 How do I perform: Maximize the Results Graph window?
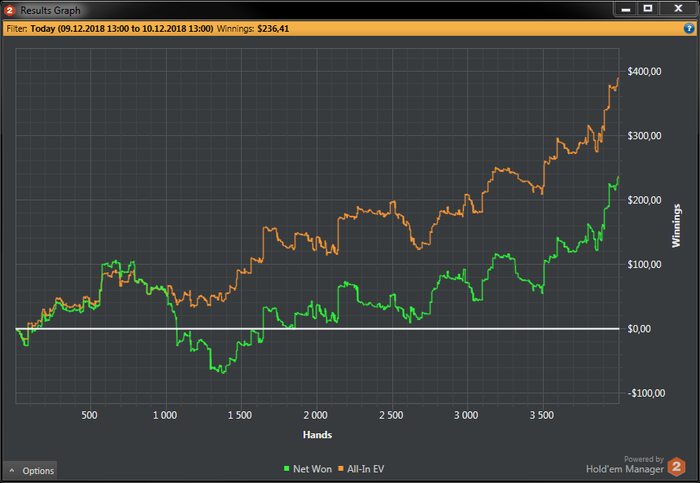[x=648, y=9]
